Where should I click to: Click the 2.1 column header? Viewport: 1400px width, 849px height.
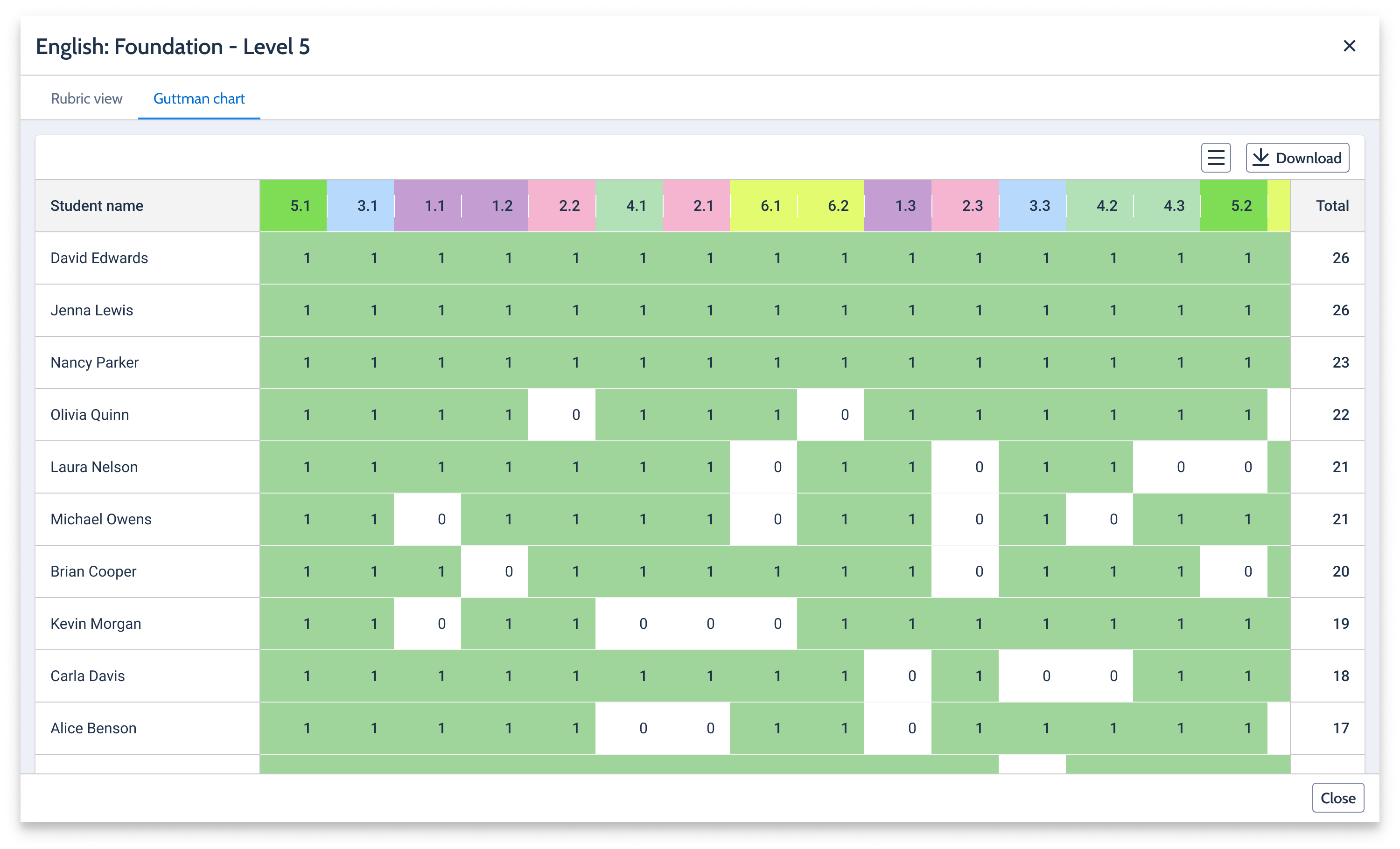(696, 206)
